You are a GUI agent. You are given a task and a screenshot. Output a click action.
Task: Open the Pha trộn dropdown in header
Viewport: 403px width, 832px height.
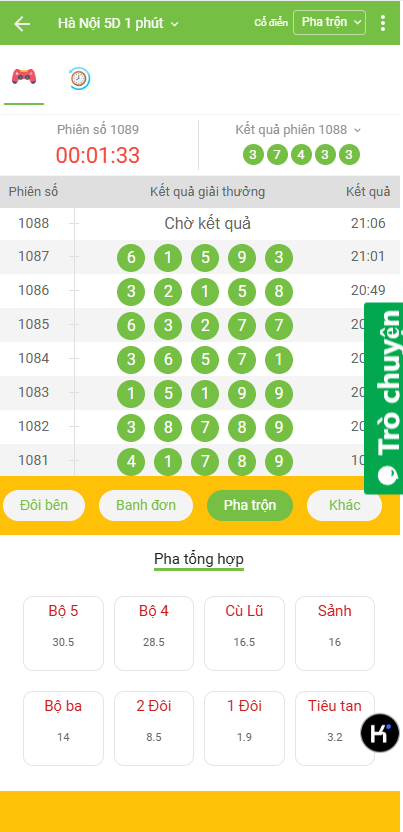(x=329, y=22)
